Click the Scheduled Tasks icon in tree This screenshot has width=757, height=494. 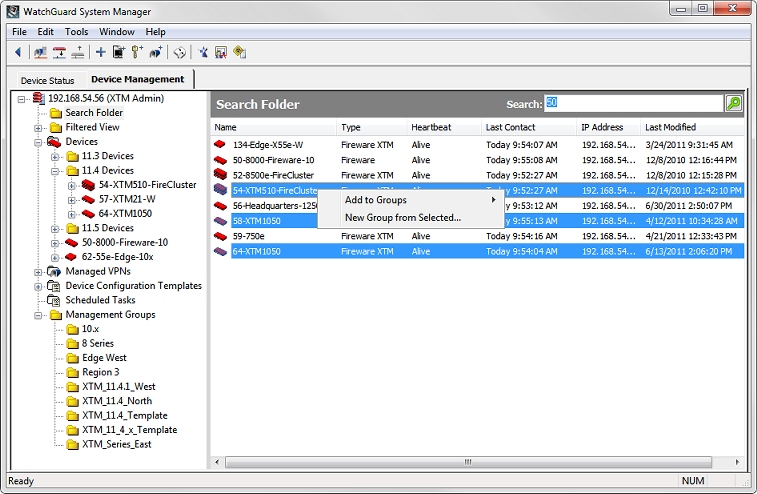[55, 300]
